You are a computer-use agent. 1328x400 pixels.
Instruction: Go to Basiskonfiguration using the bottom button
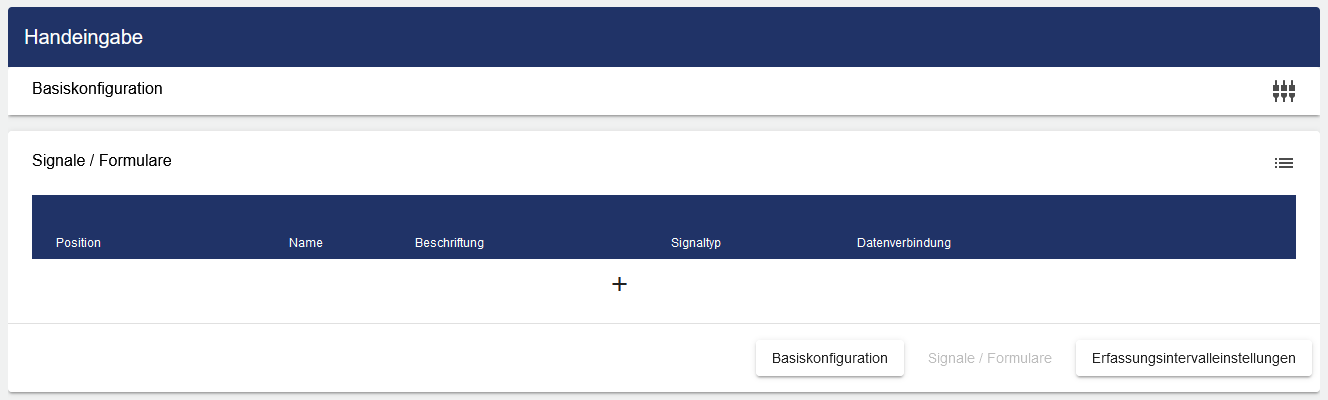coord(829,358)
